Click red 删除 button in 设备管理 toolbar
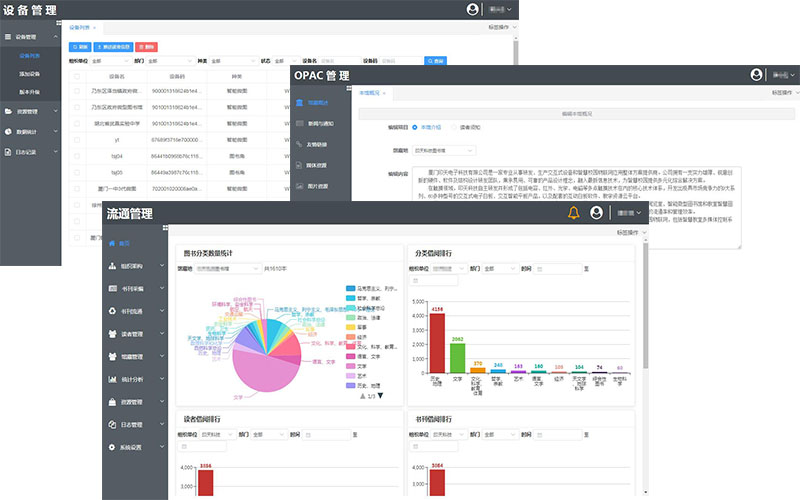This screenshot has width=800, height=500. (x=146, y=47)
